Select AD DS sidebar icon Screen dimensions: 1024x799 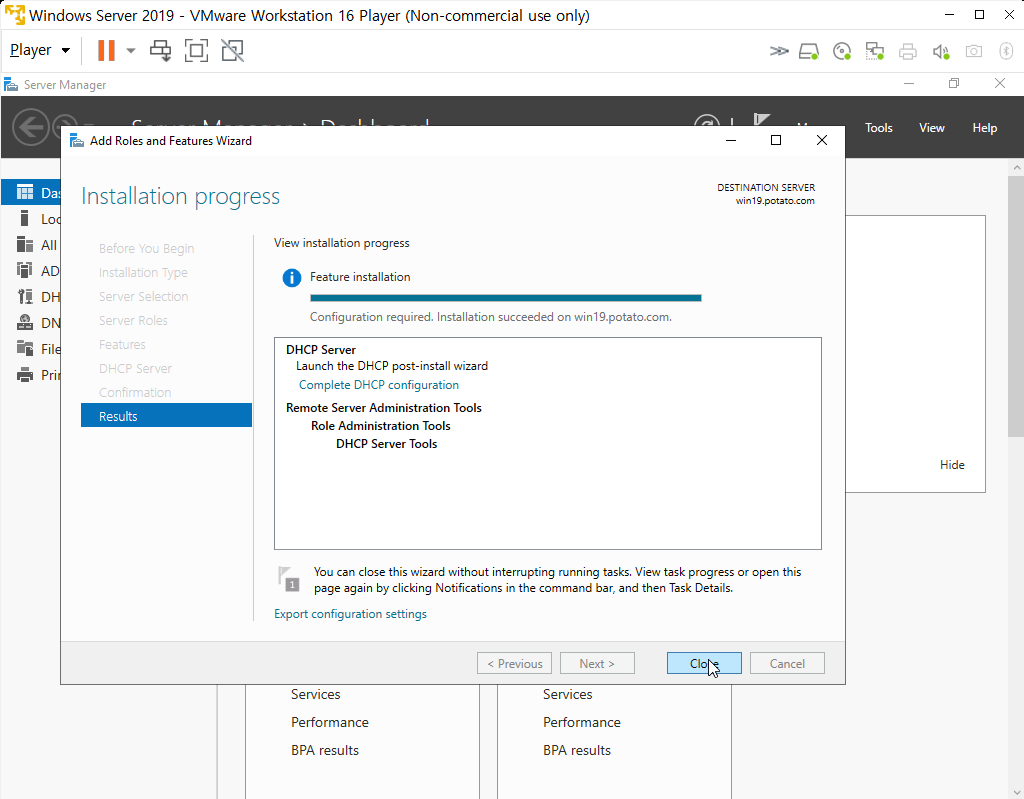(x=25, y=270)
